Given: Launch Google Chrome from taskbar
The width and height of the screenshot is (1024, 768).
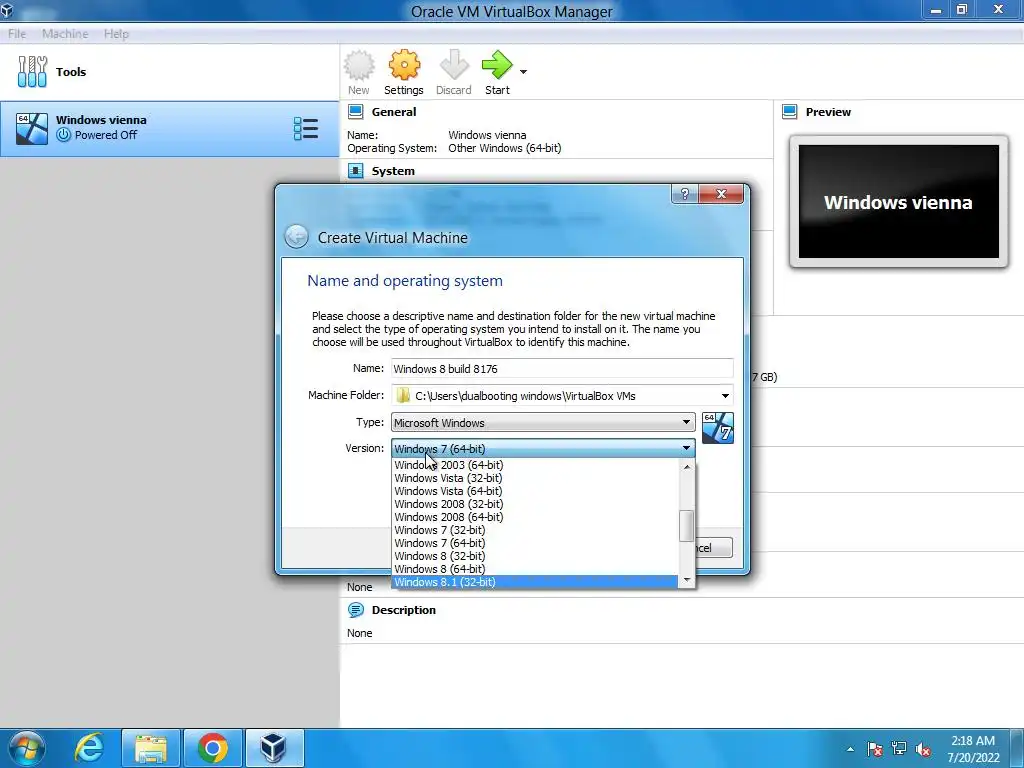Looking at the screenshot, I should pyautogui.click(x=213, y=748).
